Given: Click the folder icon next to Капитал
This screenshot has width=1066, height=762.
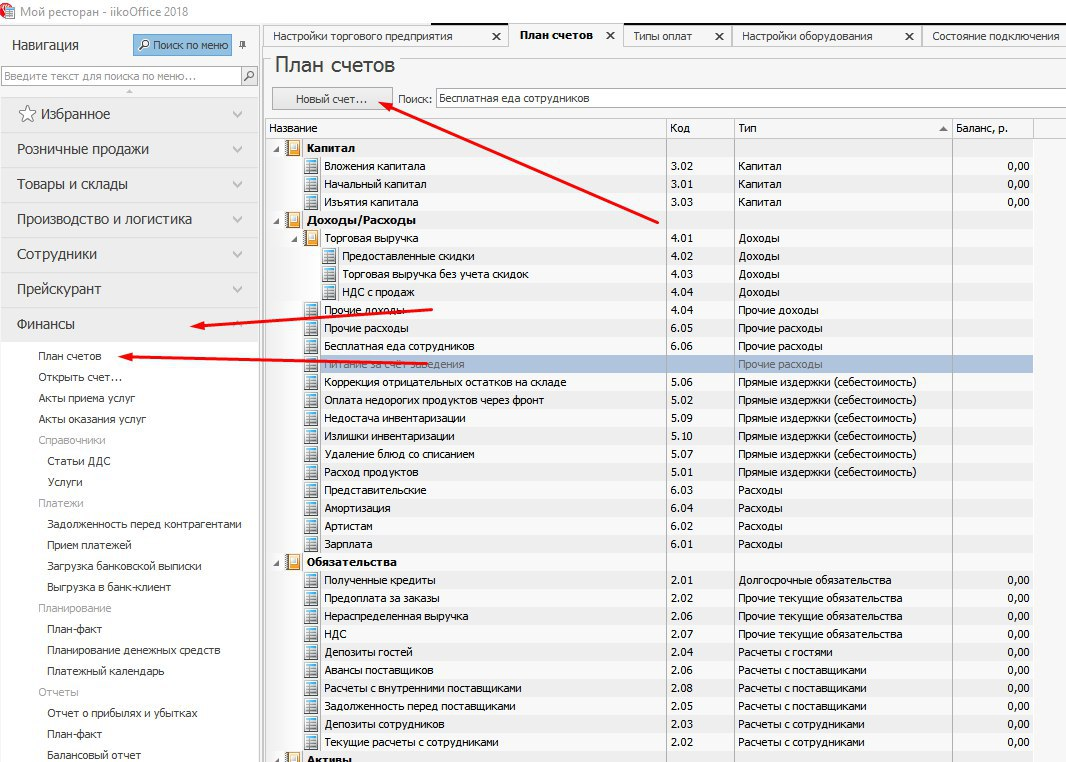Looking at the screenshot, I should (293, 148).
